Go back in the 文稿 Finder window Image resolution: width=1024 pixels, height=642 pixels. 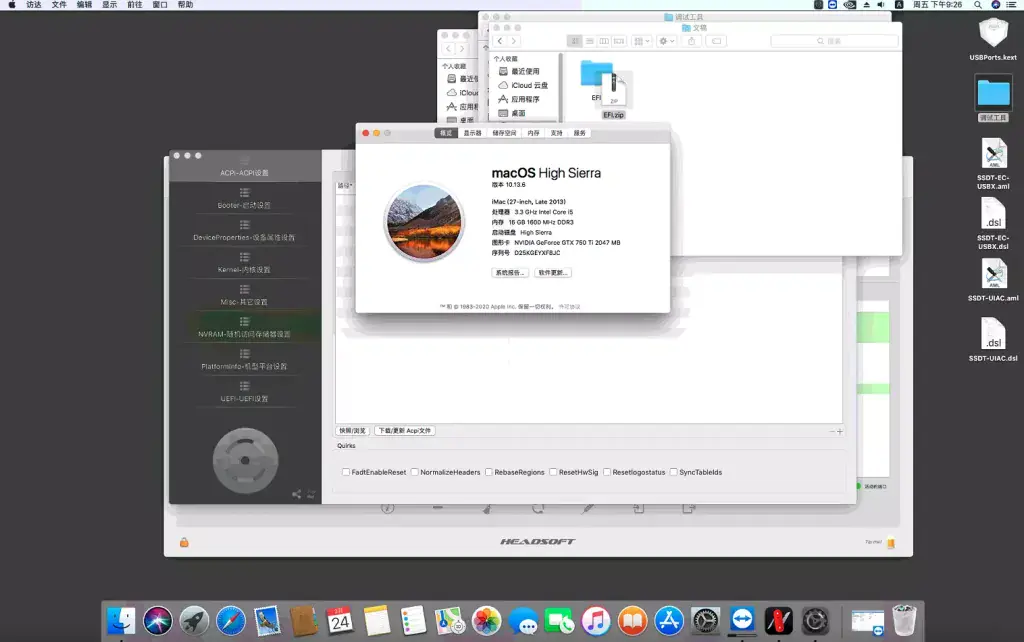point(500,40)
